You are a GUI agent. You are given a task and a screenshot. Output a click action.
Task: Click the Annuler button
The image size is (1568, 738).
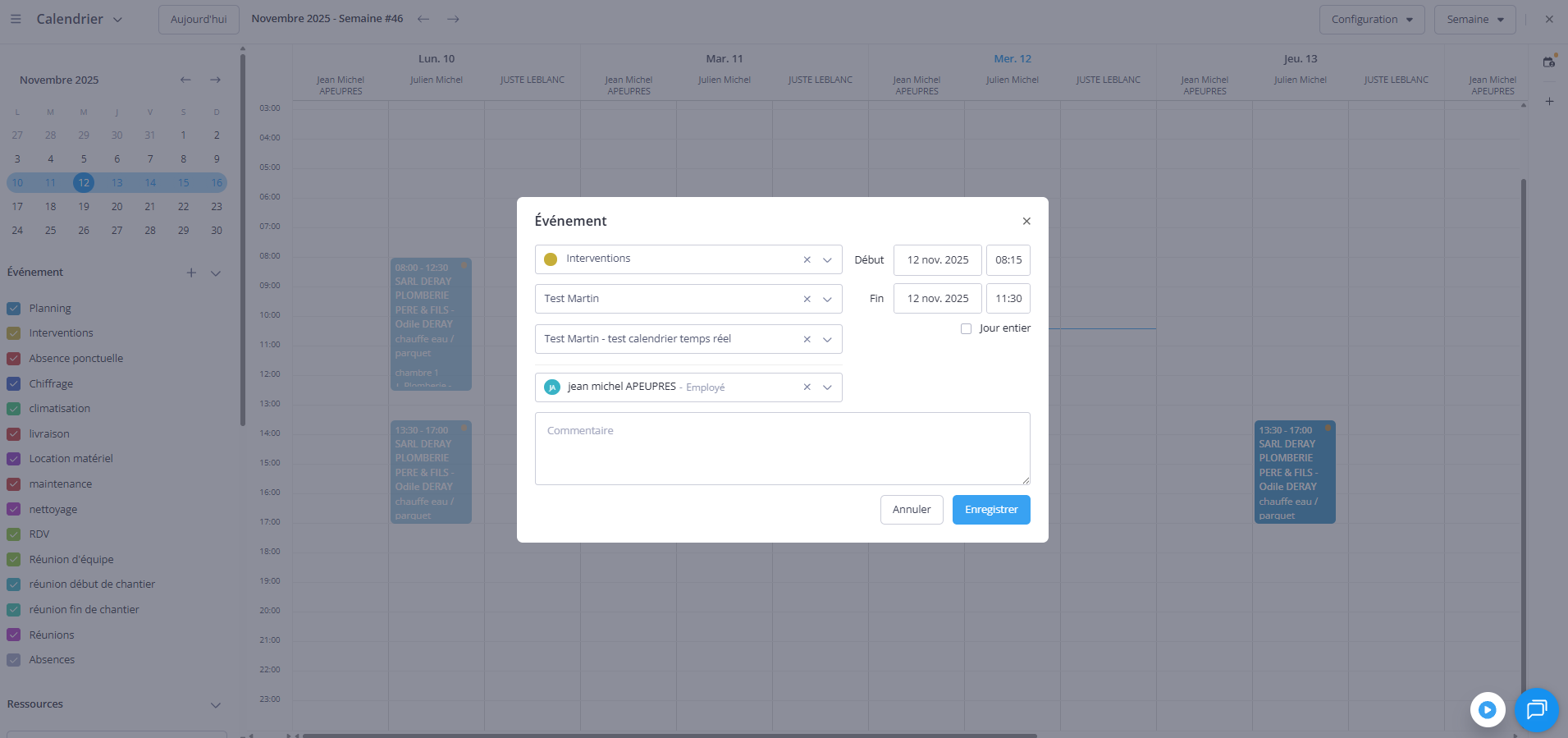pos(911,510)
